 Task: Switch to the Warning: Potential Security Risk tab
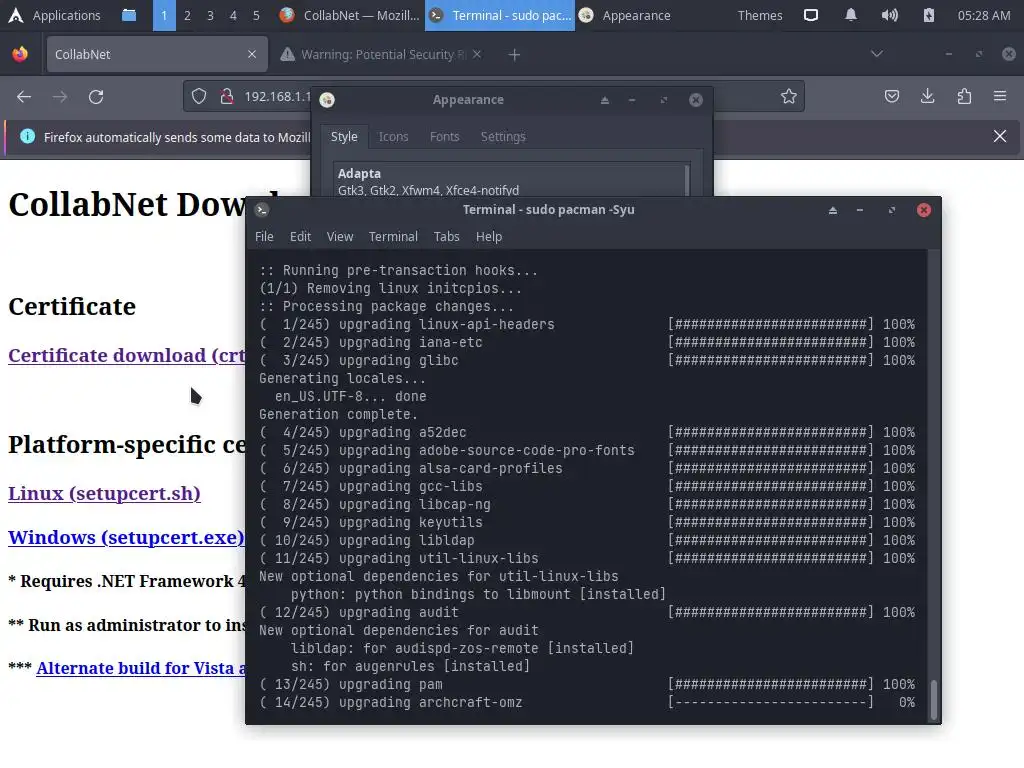382,54
